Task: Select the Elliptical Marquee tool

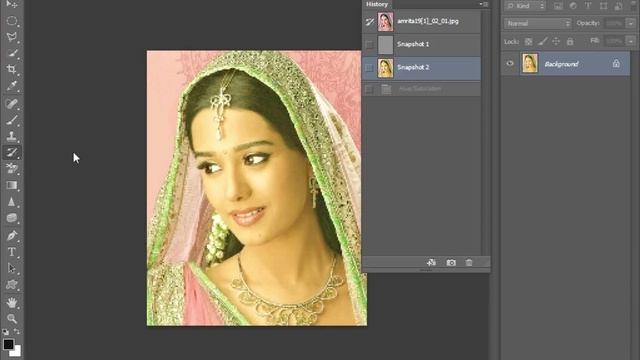Action: 12,20
